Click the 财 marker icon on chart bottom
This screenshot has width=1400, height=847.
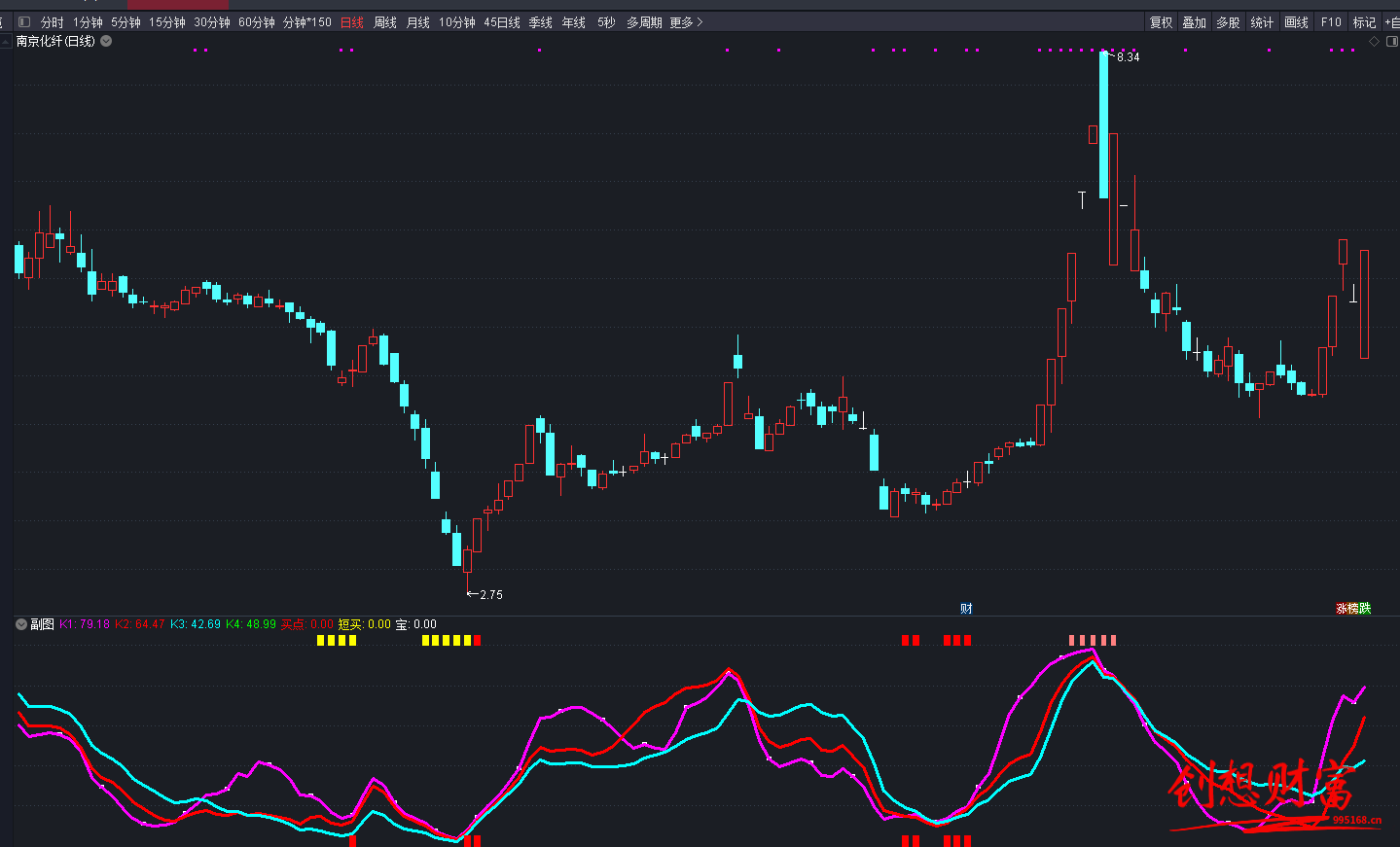[x=966, y=609]
